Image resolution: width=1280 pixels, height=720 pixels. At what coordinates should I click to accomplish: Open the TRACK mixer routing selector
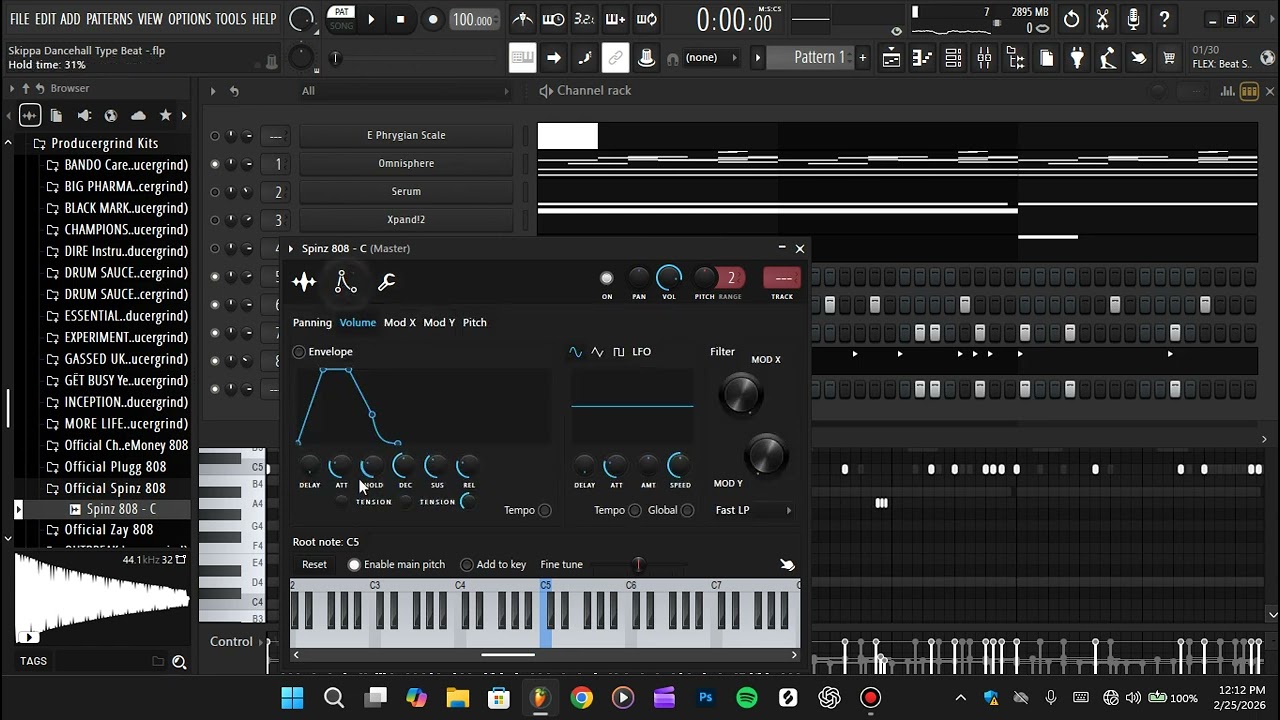click(782, 279)
